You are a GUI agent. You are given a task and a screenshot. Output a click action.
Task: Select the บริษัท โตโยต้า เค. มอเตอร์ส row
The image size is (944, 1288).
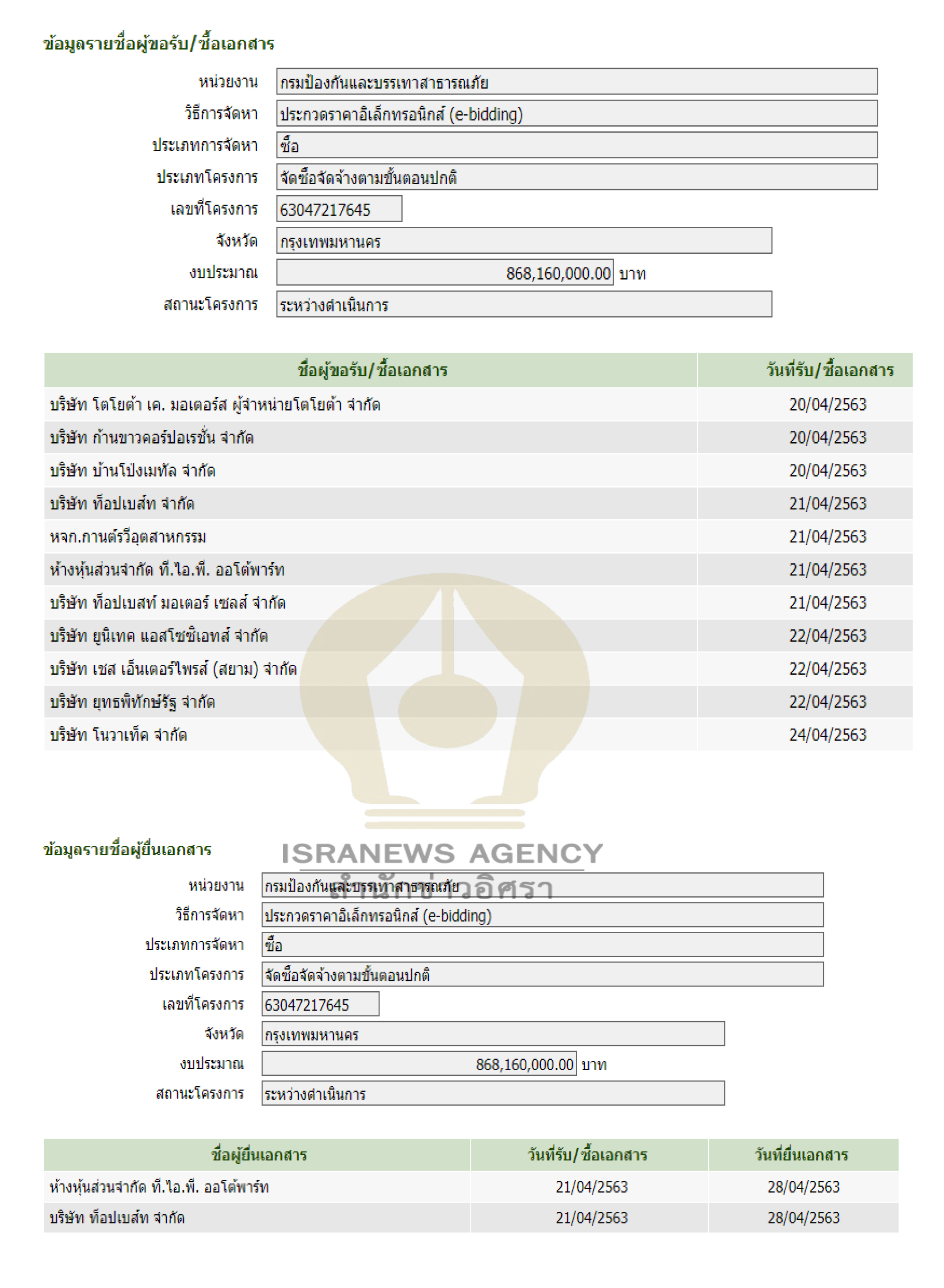[215, 404]
